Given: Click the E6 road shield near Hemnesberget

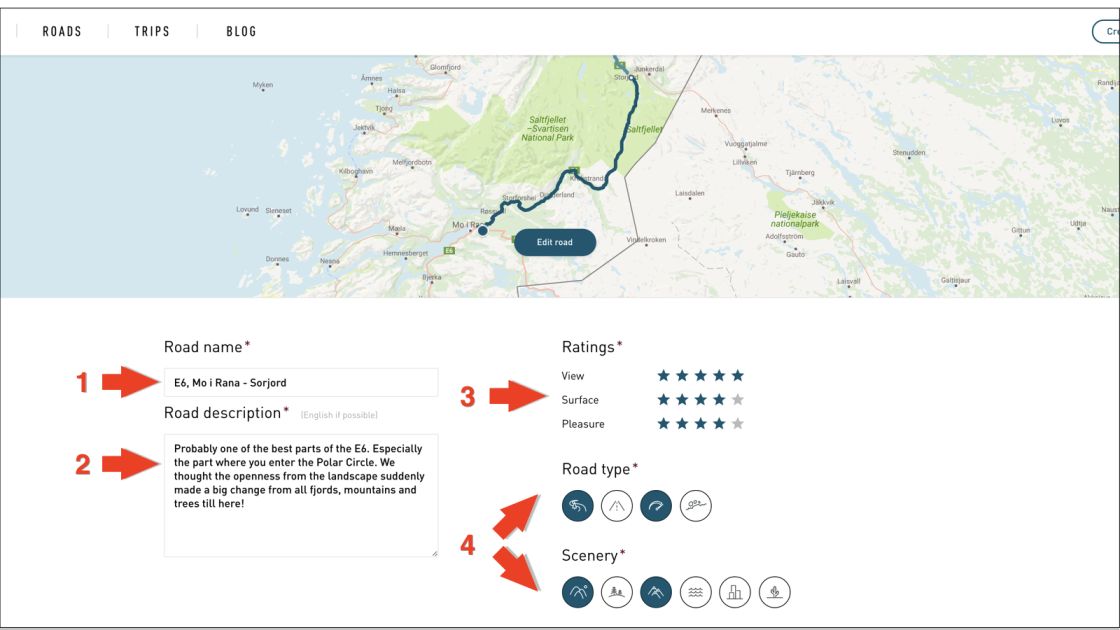Looking at the screenshot, I should coord(449,251).
